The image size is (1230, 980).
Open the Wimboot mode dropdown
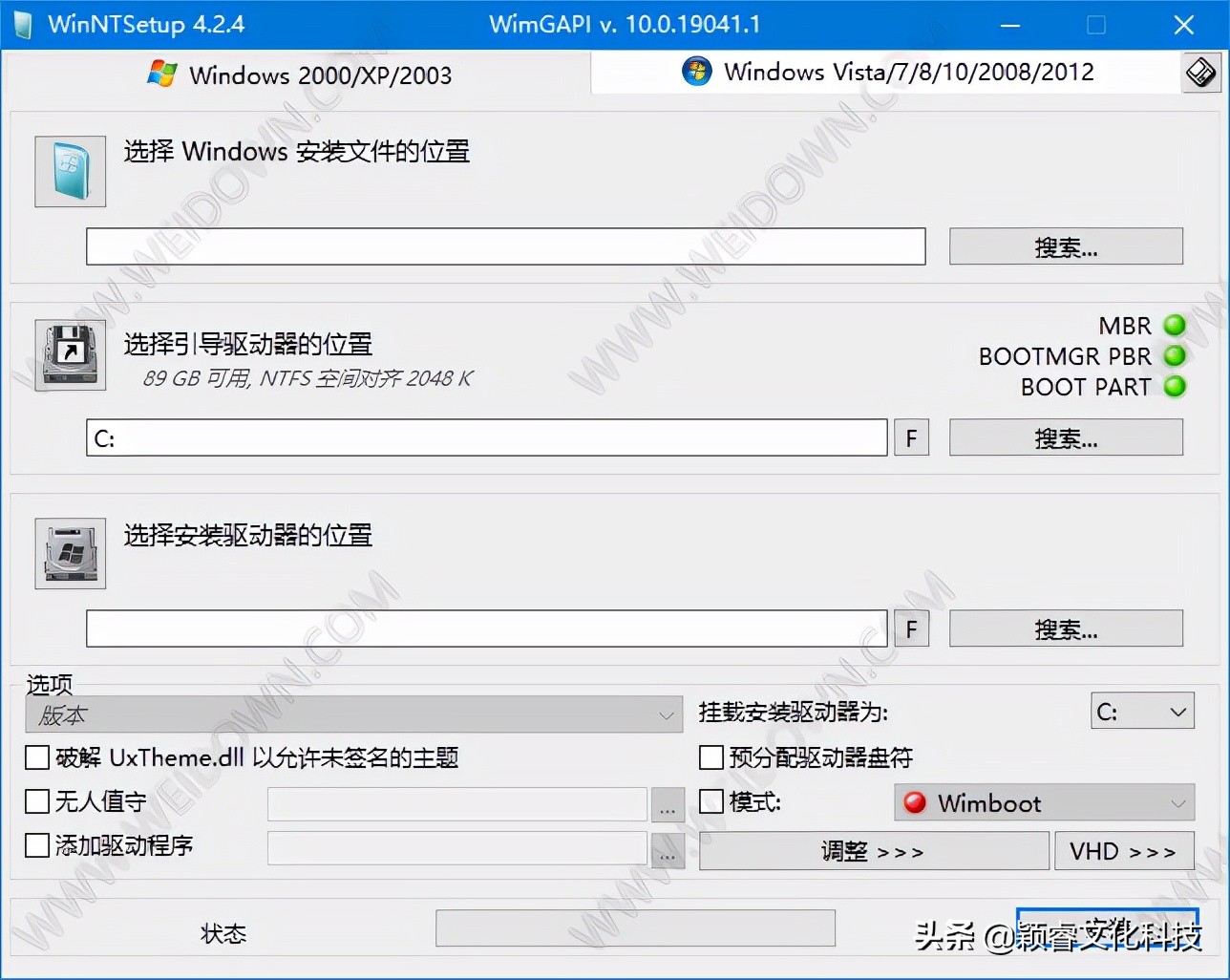point(1043,803)
